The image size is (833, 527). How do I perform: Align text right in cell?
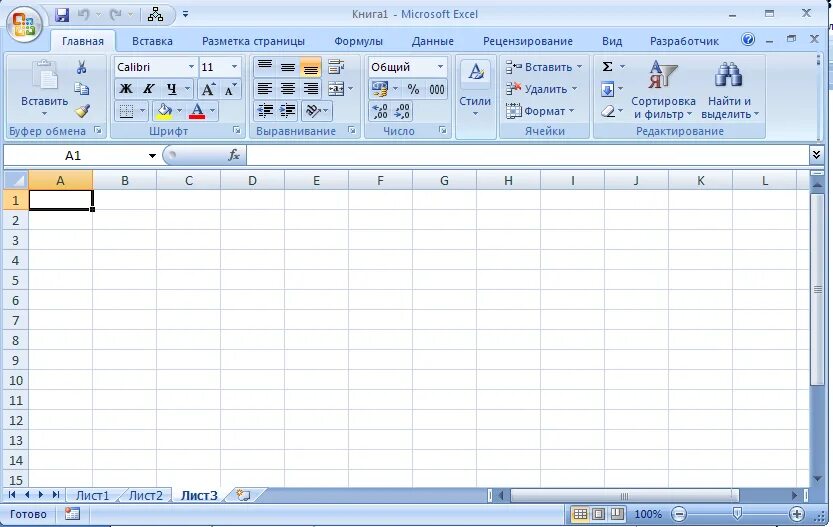310,89
